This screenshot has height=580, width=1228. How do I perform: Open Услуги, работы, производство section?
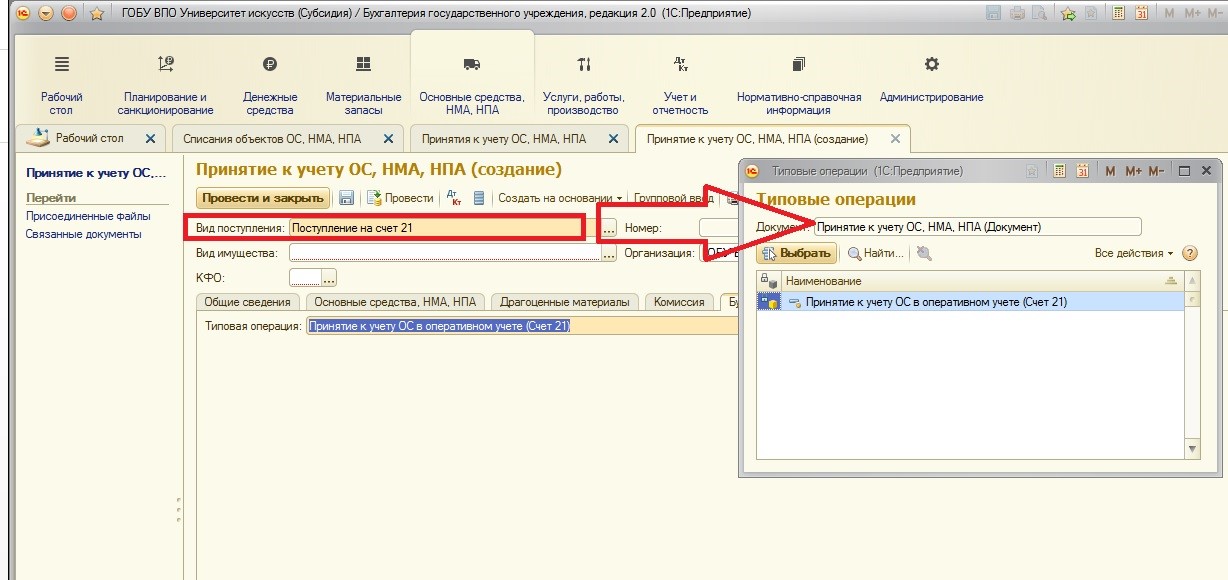(x=584, y=86)
